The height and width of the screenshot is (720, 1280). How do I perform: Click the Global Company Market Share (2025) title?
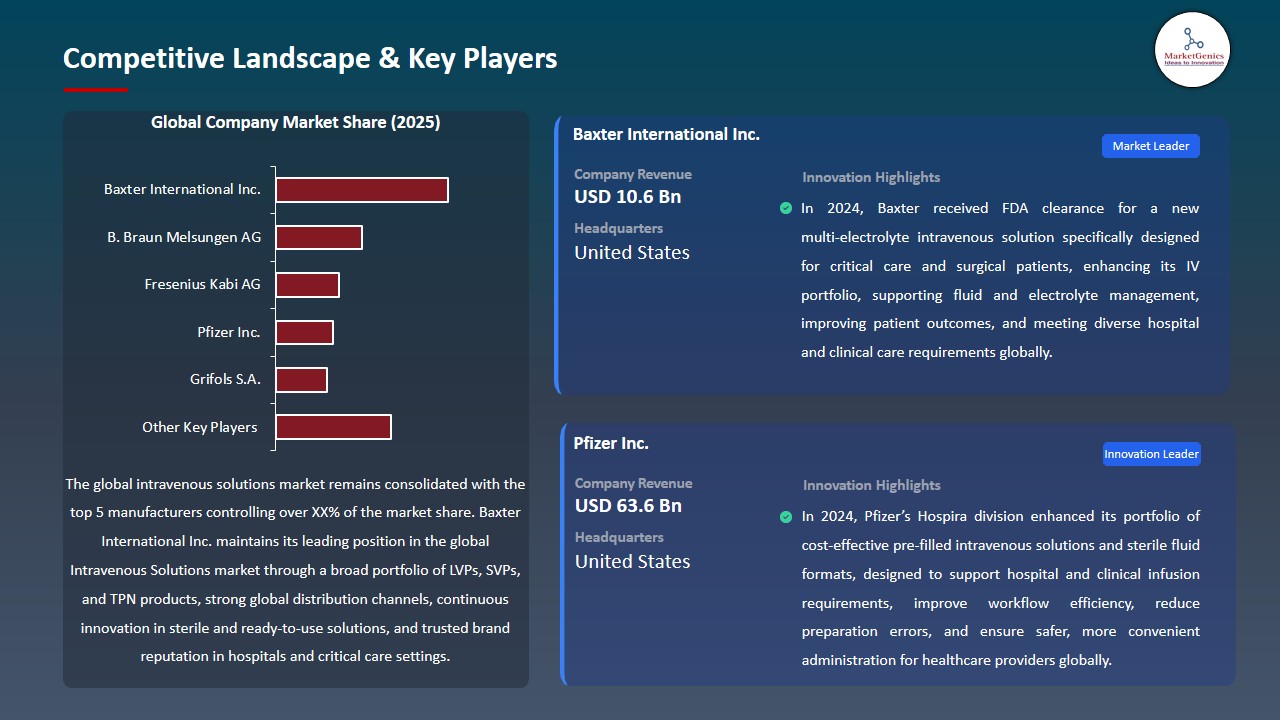296,122
